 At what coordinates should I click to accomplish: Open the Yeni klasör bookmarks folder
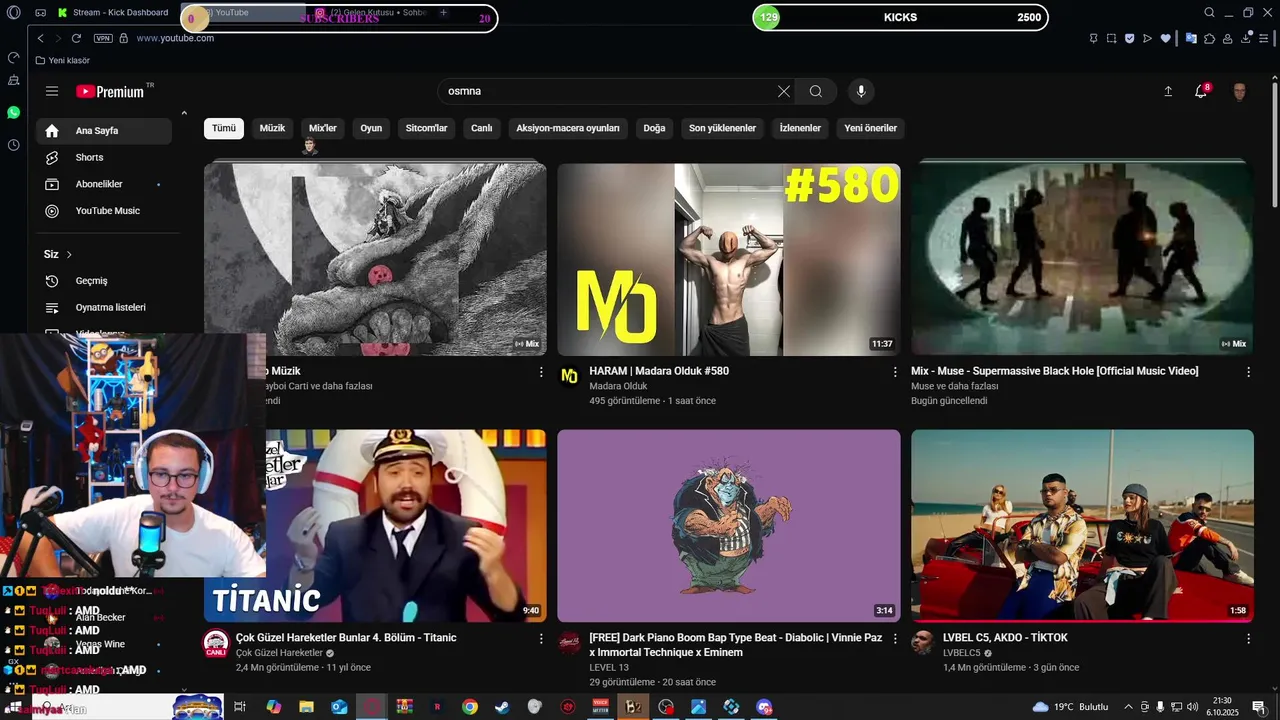tap(62, 61)
